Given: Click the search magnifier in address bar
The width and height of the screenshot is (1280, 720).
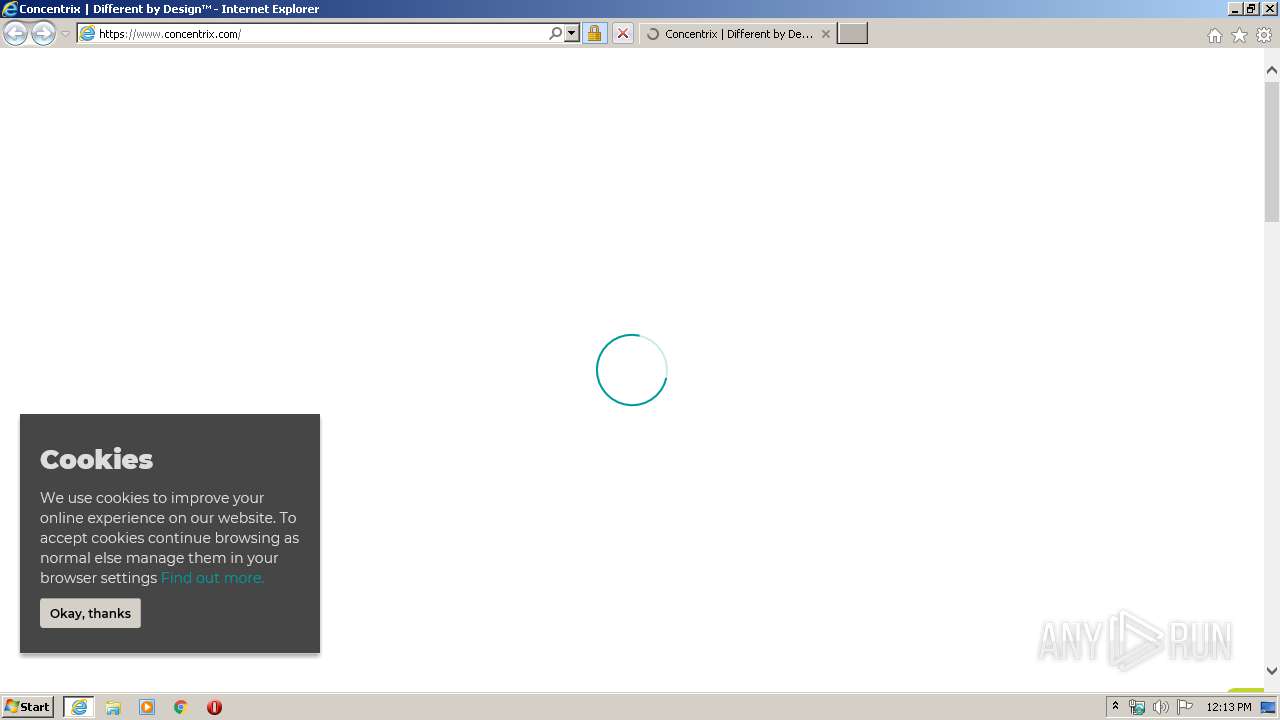Looking at the screenshot, I should [555, 34].
